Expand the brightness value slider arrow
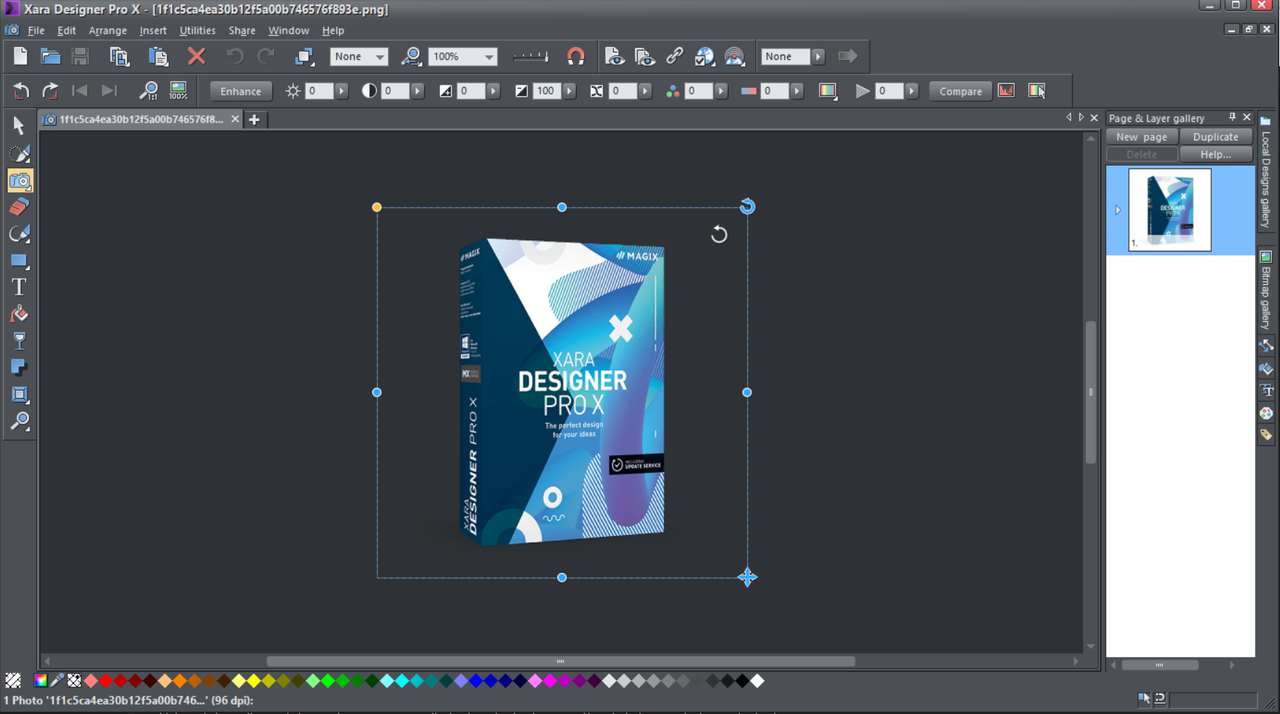The height and width of the screenshot is (714, 1280). [341, 91]
